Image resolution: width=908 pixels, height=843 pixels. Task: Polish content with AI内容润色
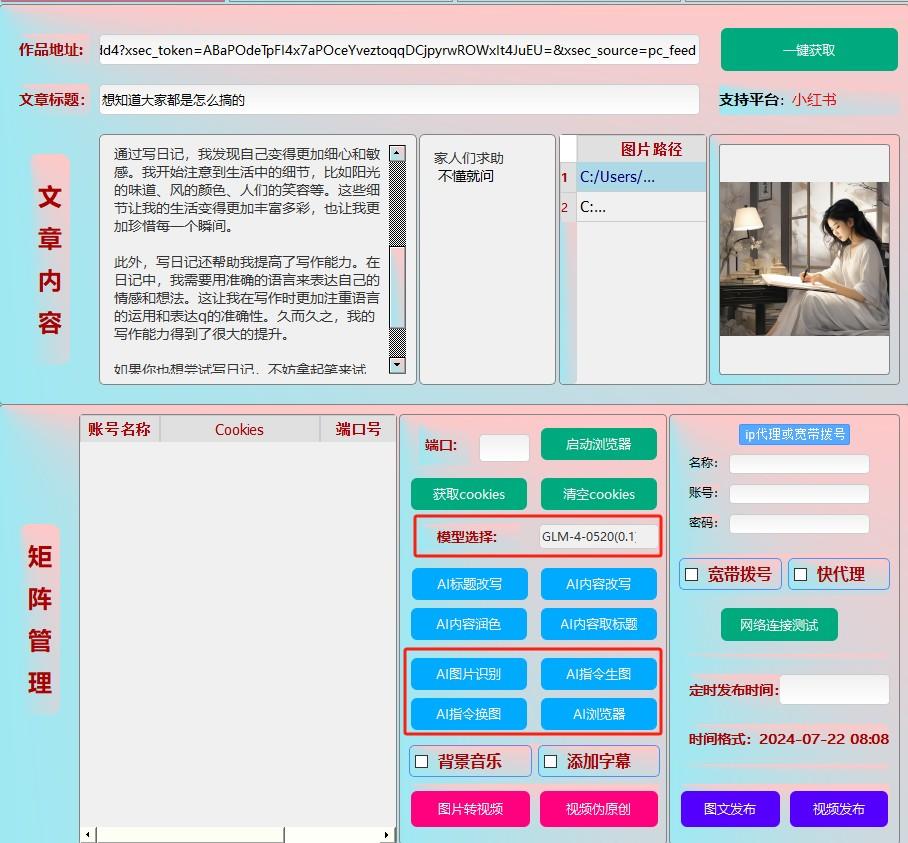click(468, 623)
